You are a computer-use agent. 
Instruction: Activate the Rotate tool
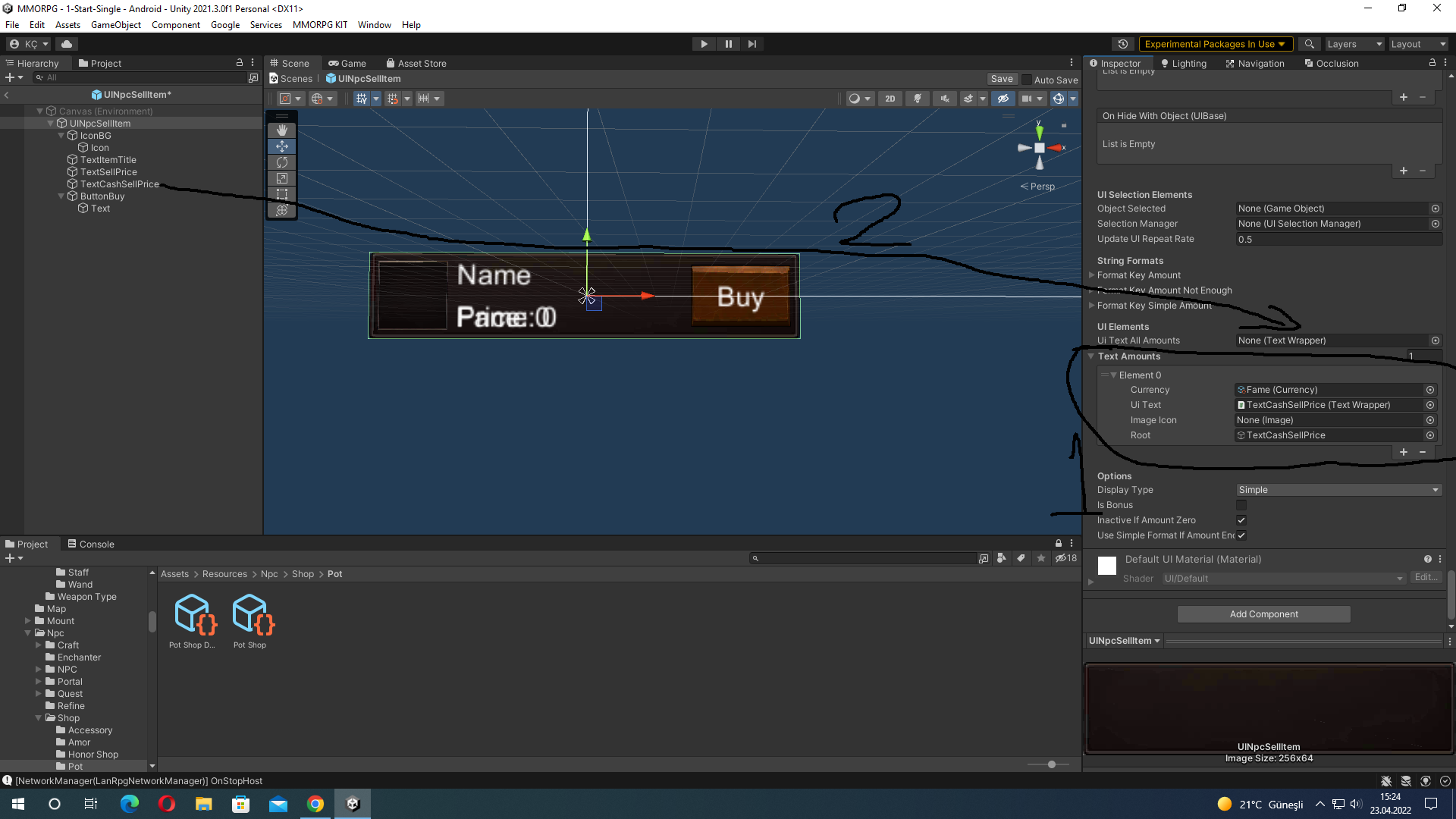coord(281,162)
